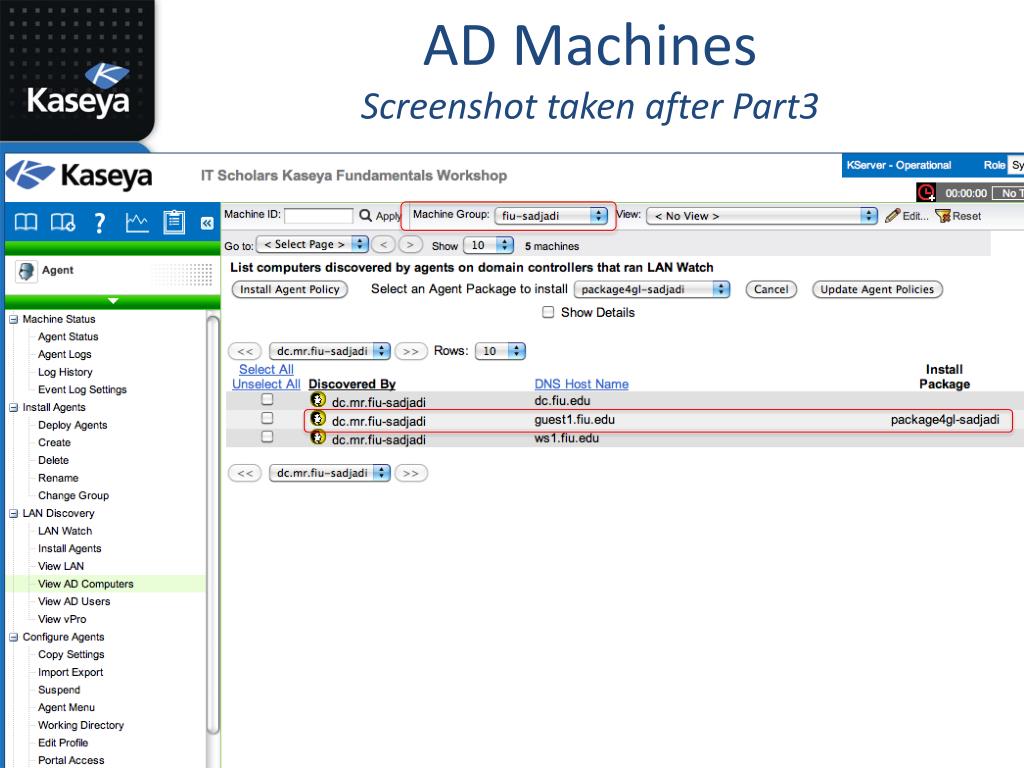Click the Install Agent Policy button
The image size is (1024, 768).
point(290,289)
